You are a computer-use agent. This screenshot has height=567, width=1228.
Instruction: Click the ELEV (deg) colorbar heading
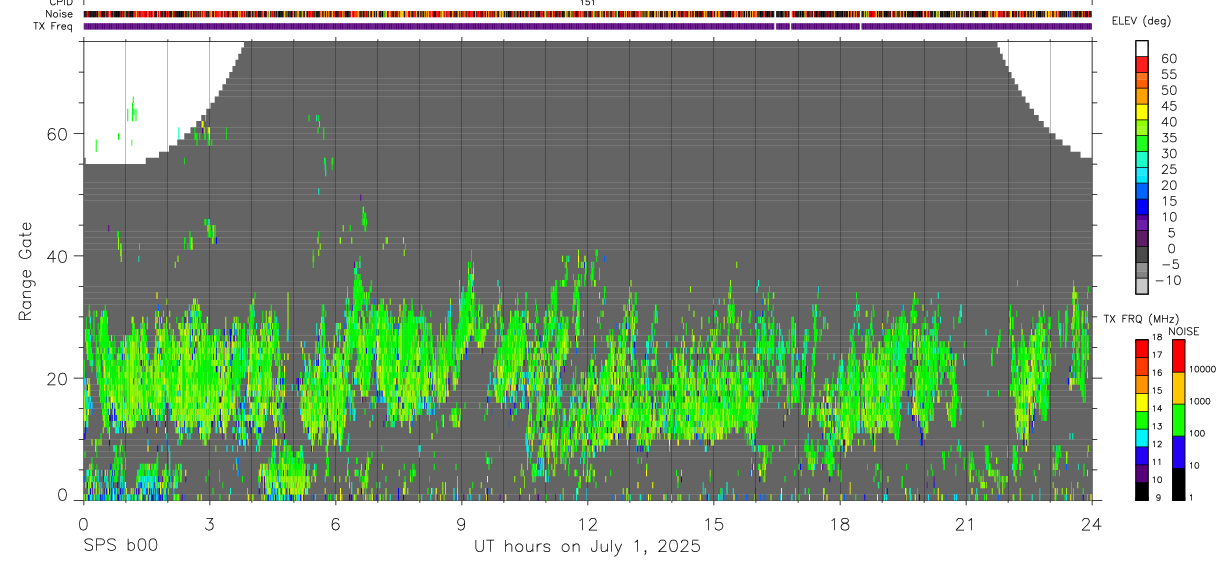(x=1141, y=21)
